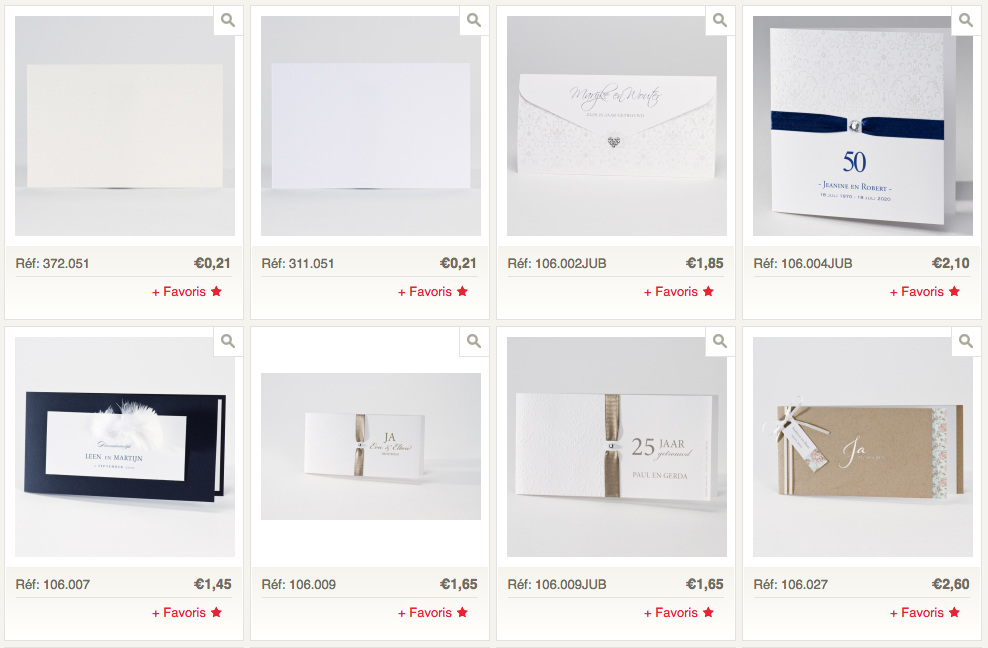Add Réf 106.007 to Favoris
This screenshot has width=988, height=648.
point(187,612)
